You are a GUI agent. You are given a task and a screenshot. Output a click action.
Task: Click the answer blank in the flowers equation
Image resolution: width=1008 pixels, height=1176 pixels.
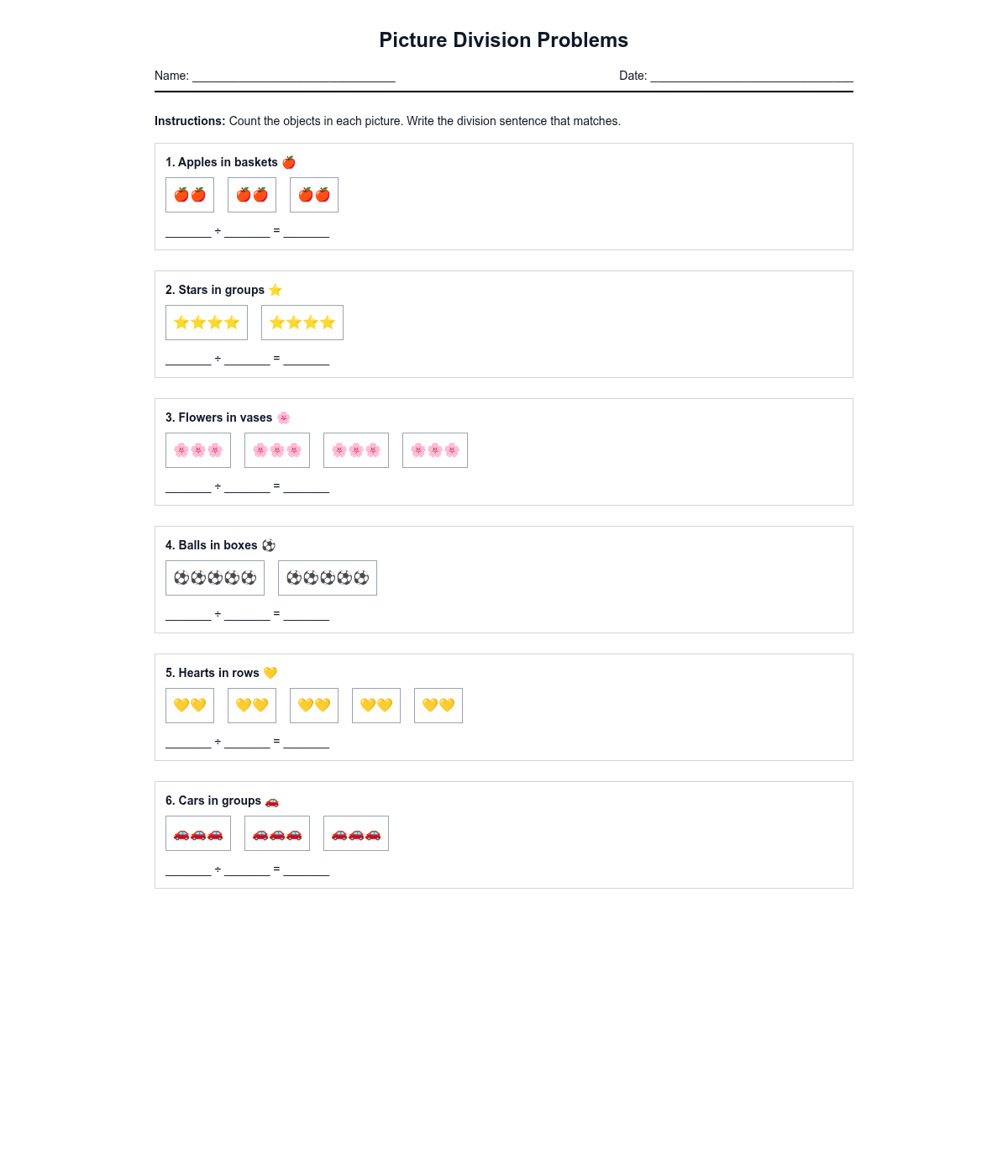[306, 486]
